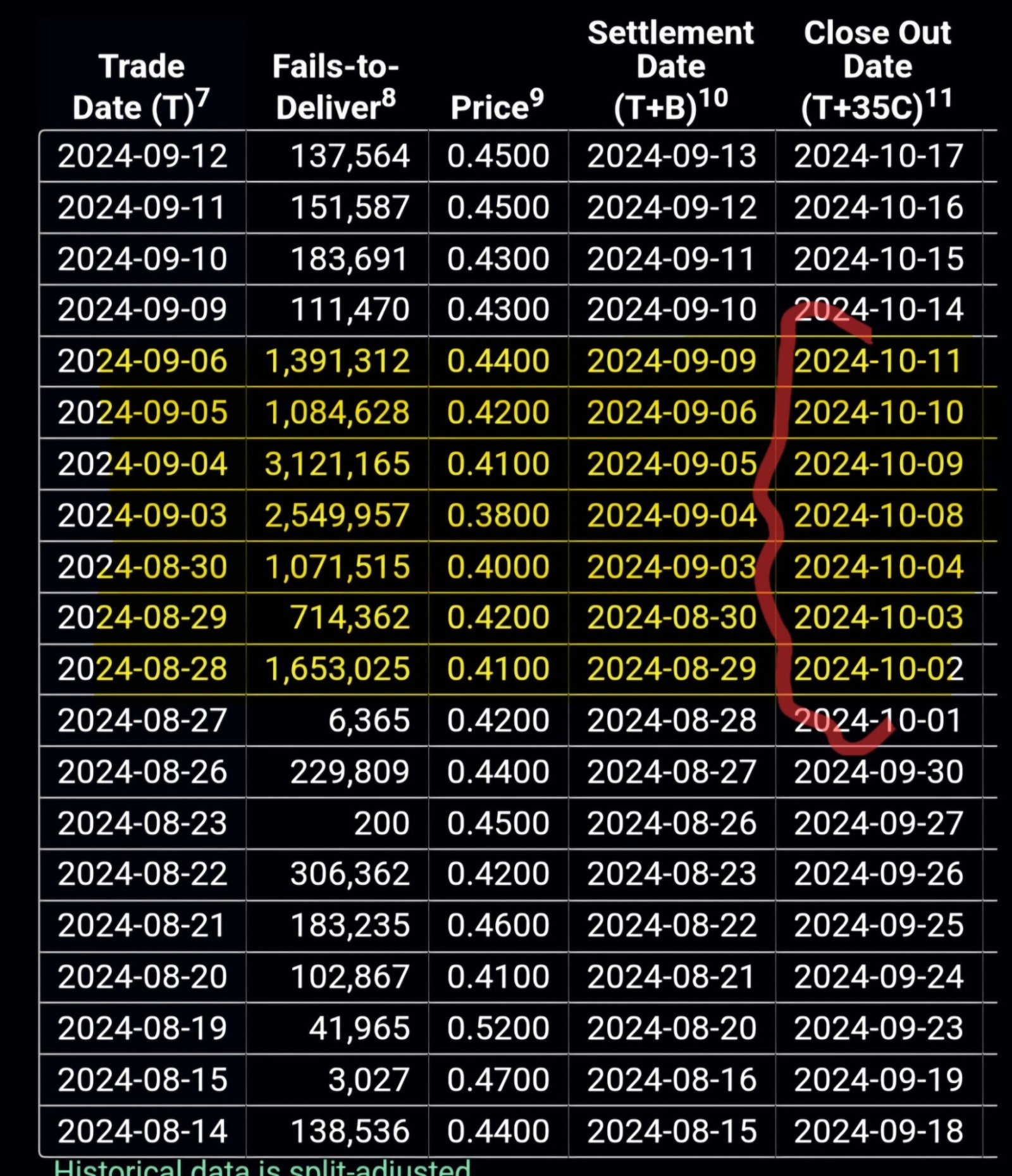Click fails-to-deliver value 306,362

point(350,874)
